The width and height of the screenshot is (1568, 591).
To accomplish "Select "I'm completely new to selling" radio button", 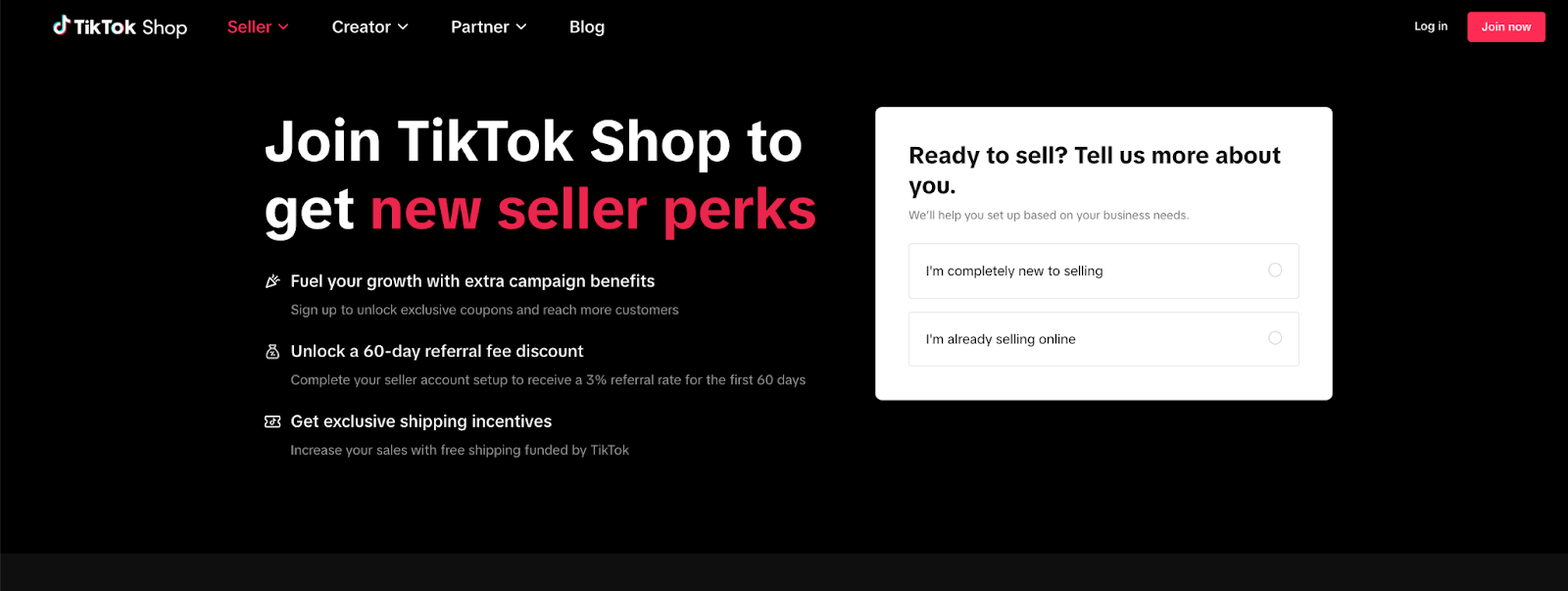I will tap(1275, 271).
